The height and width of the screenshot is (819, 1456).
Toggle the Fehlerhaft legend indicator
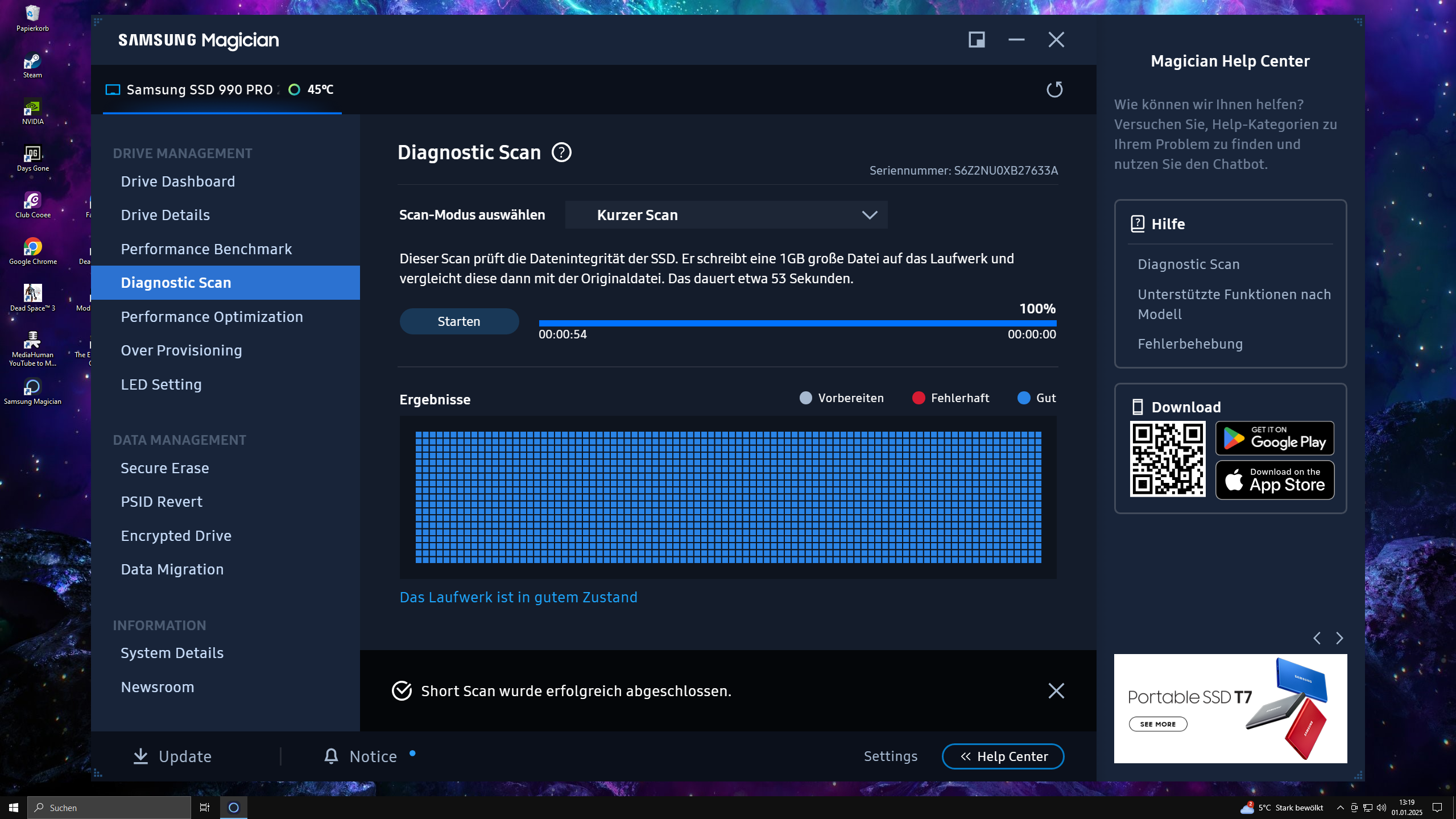point(920,398)
